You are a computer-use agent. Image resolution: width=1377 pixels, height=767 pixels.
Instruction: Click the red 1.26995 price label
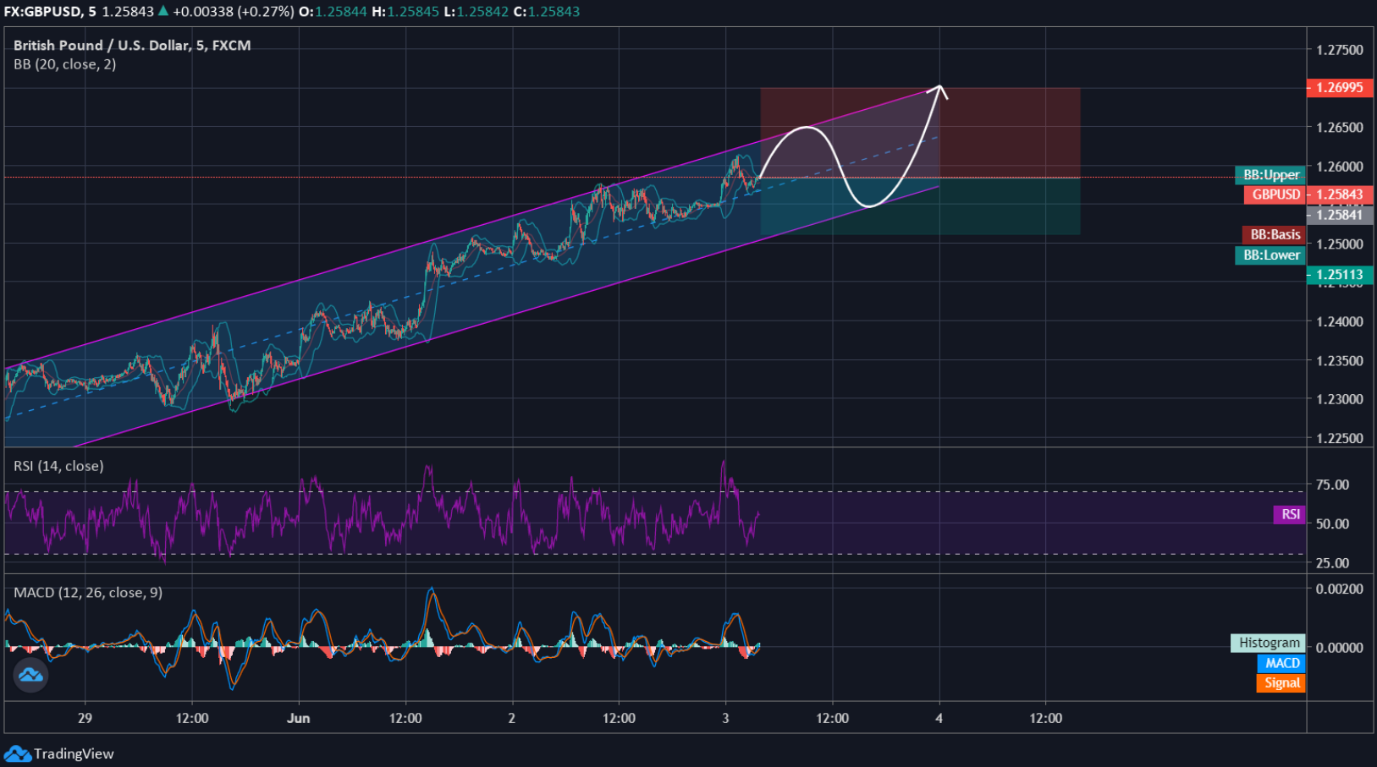pos(1339,88)
